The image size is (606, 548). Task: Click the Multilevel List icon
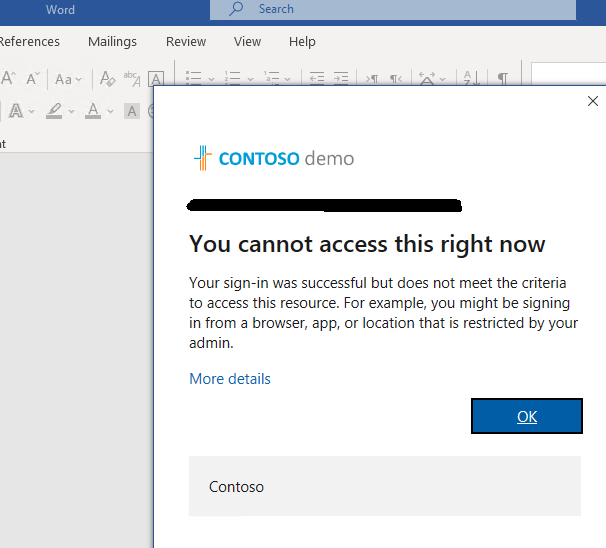click(272, 78)
